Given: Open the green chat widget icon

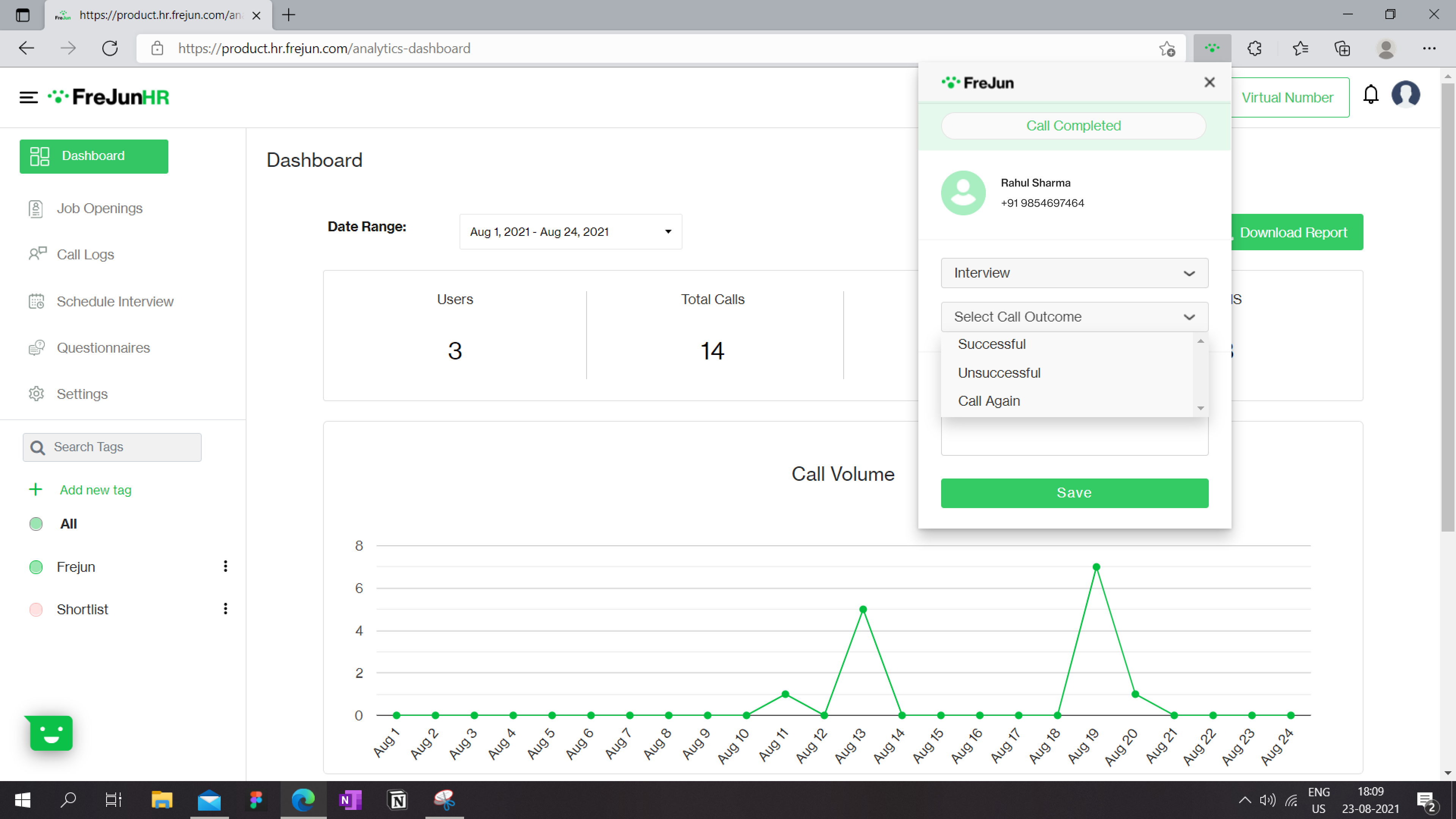Looking at the screenshot, I should coord(52,733).
